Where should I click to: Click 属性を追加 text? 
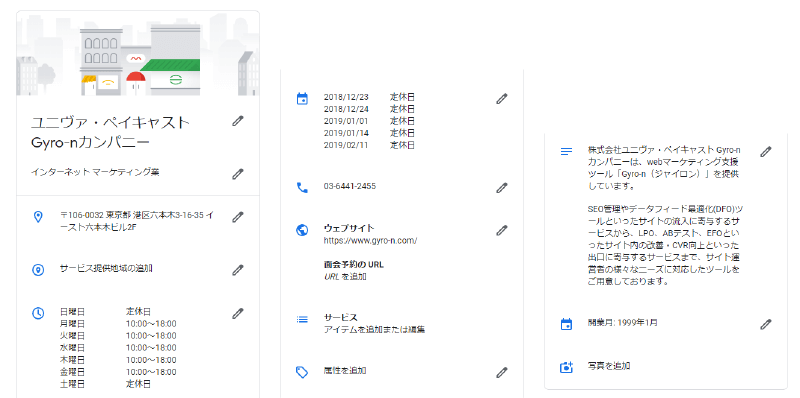(x=345, y=370)
